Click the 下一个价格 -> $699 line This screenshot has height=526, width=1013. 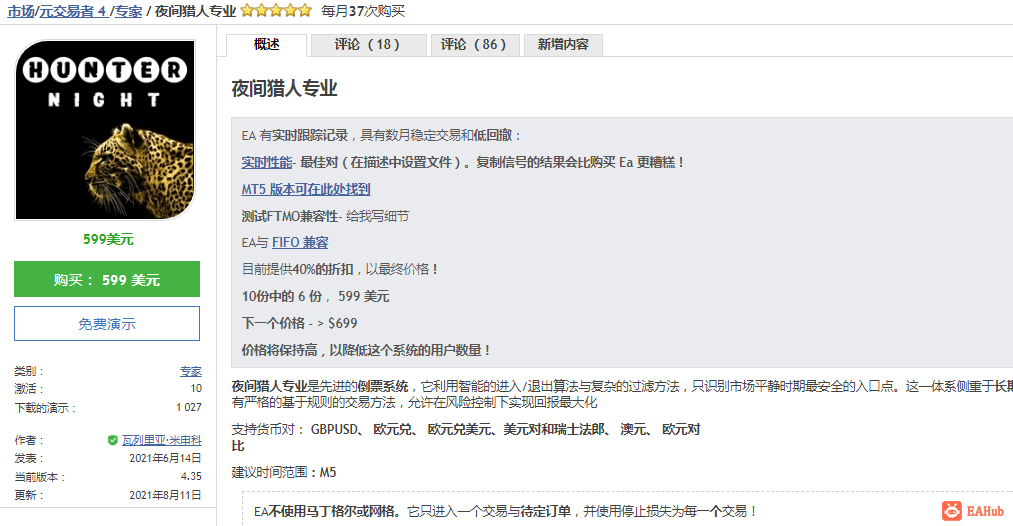coord(299,323)
